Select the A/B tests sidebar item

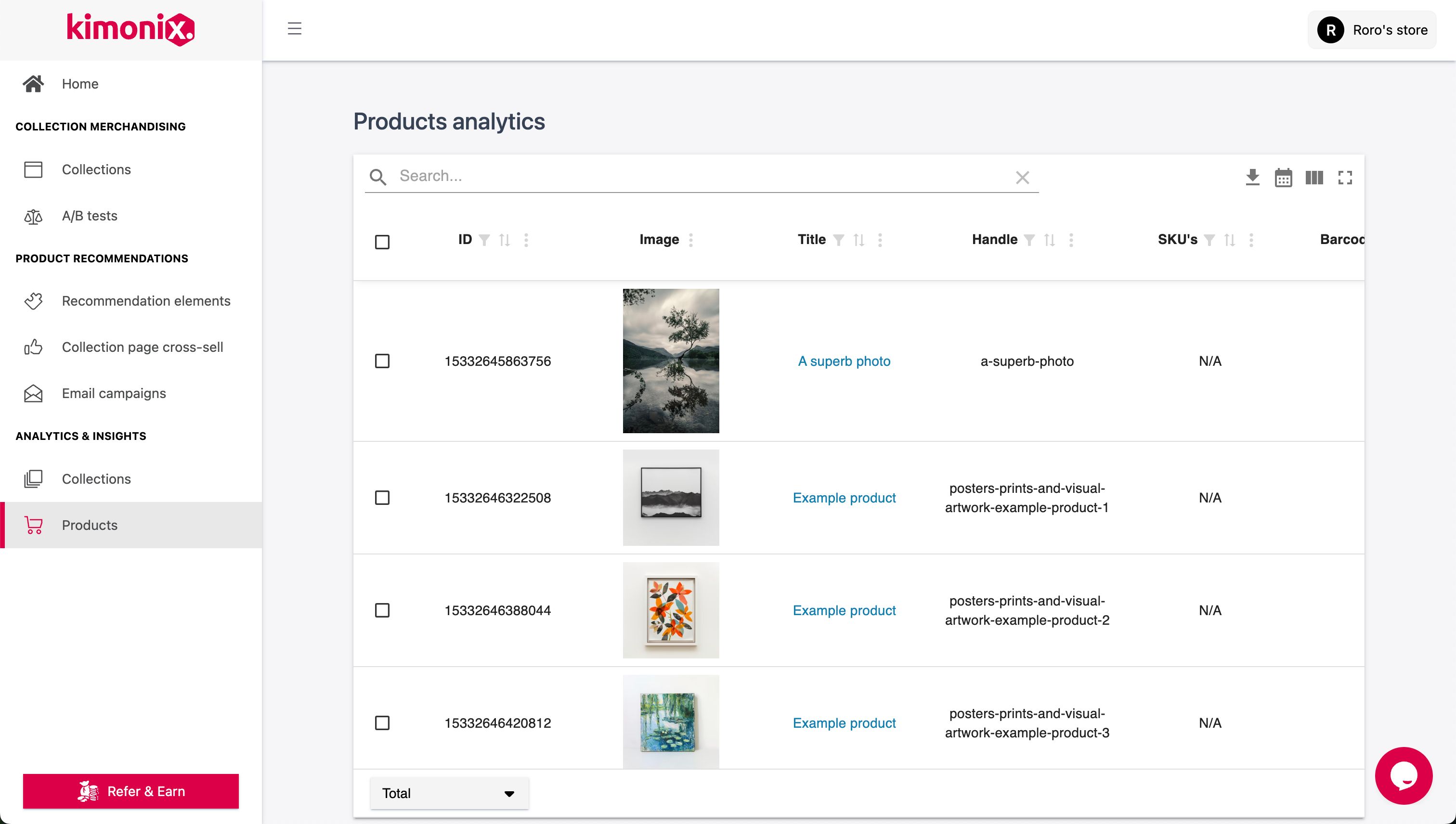click(90, 216)
